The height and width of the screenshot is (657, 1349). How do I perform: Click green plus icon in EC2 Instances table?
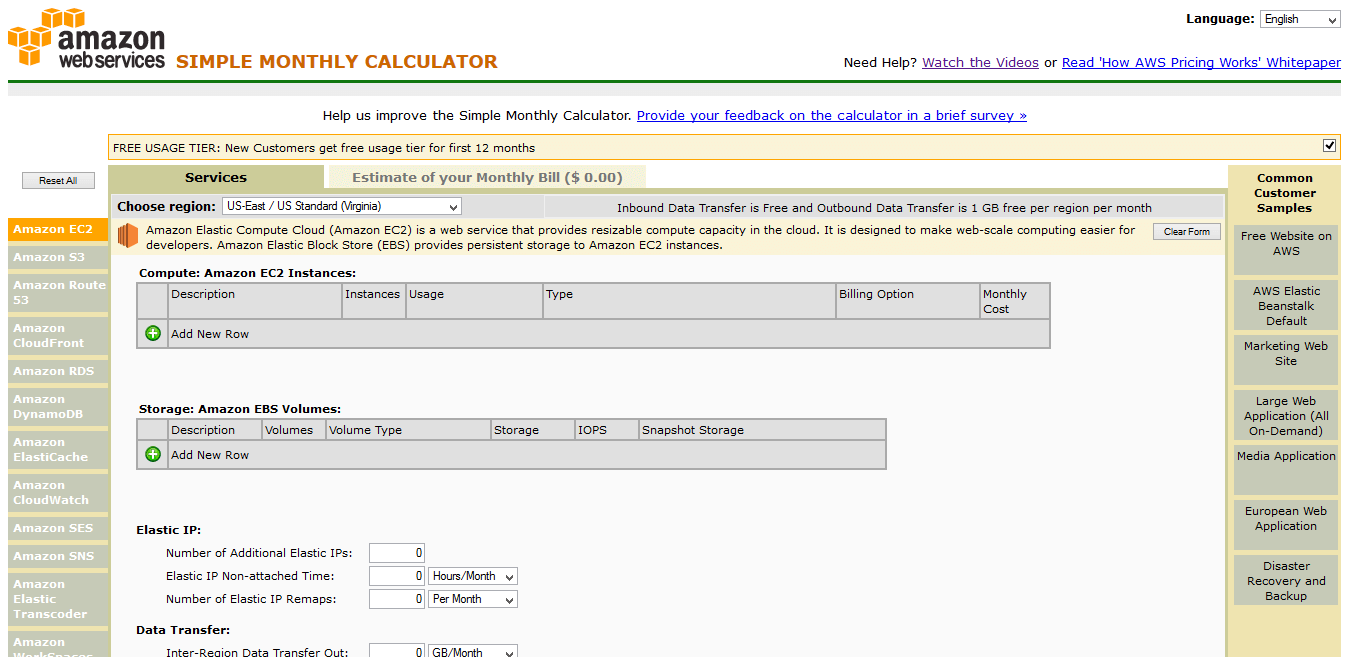[153, 333]
